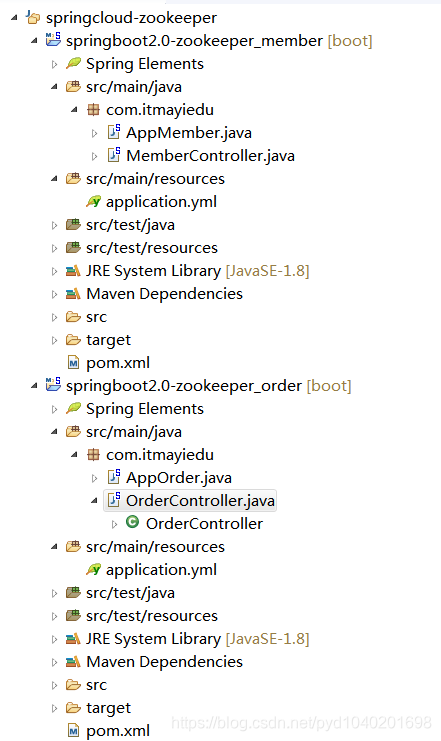Click application.yml icon in zookeeper_order
441x741 pixels.
94,570
